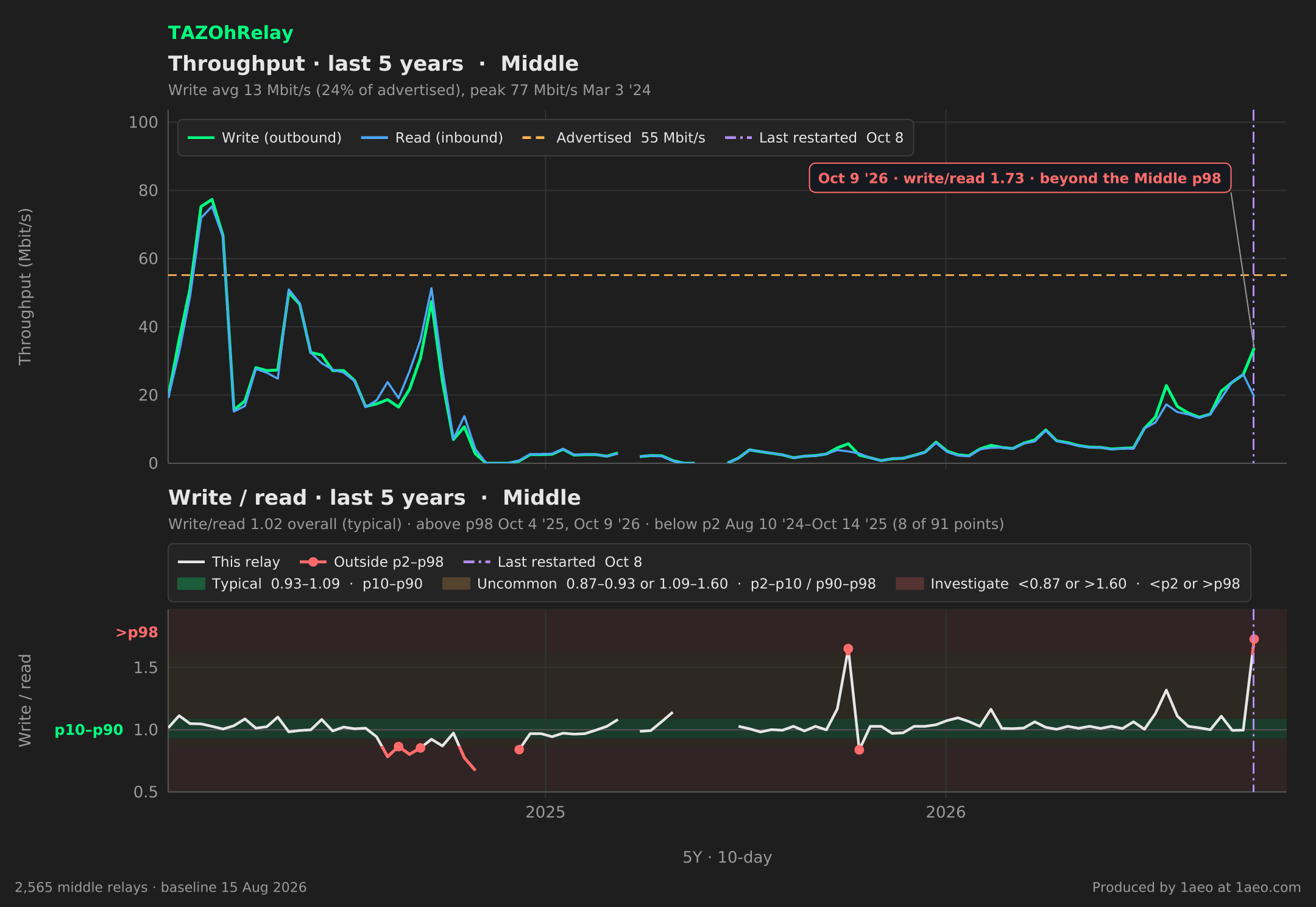The height and width of the screenshot is (907, 1316).
Task: Click the 2026 x-axis label
Action: [946, 812]
